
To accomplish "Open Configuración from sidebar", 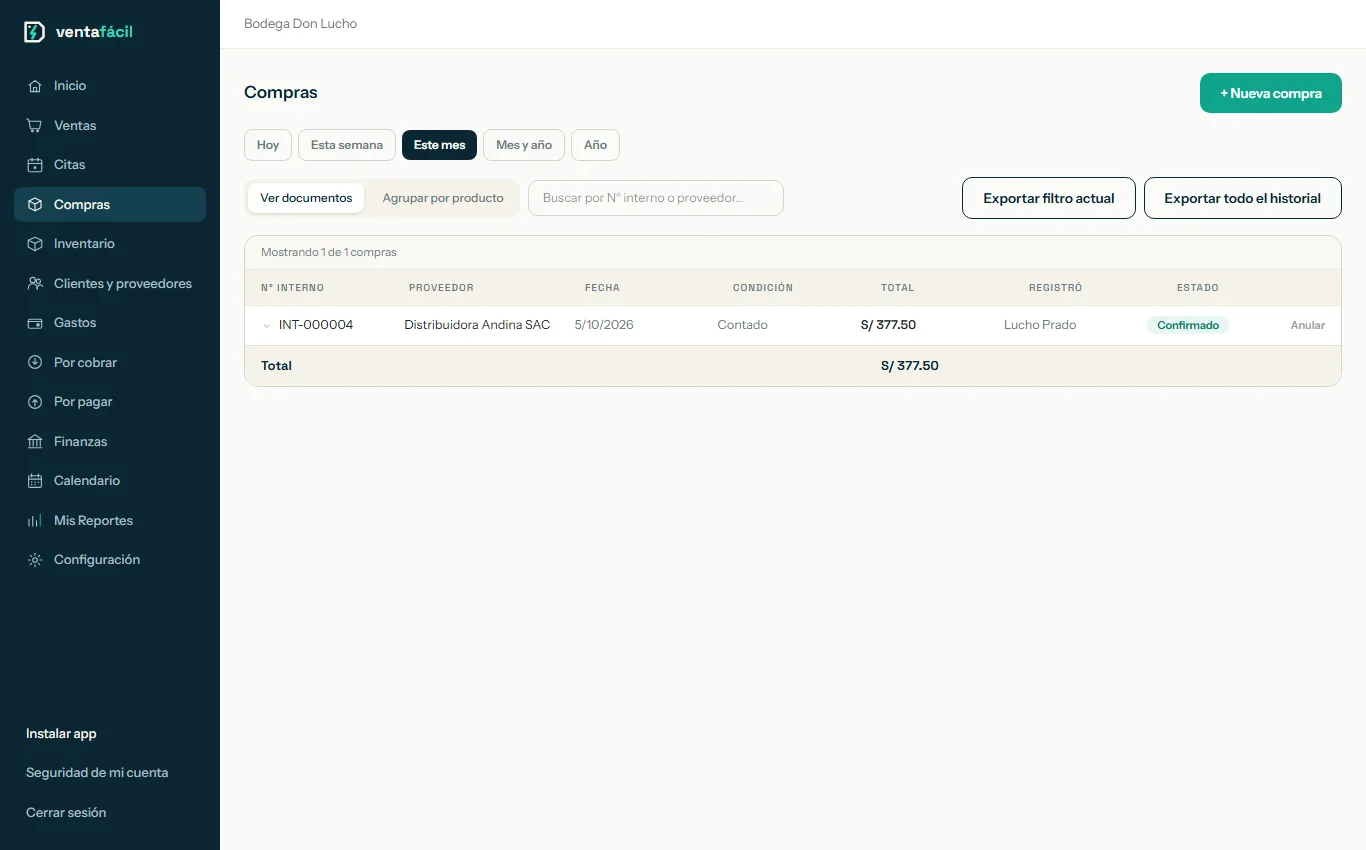I will [x=110, y=560].
